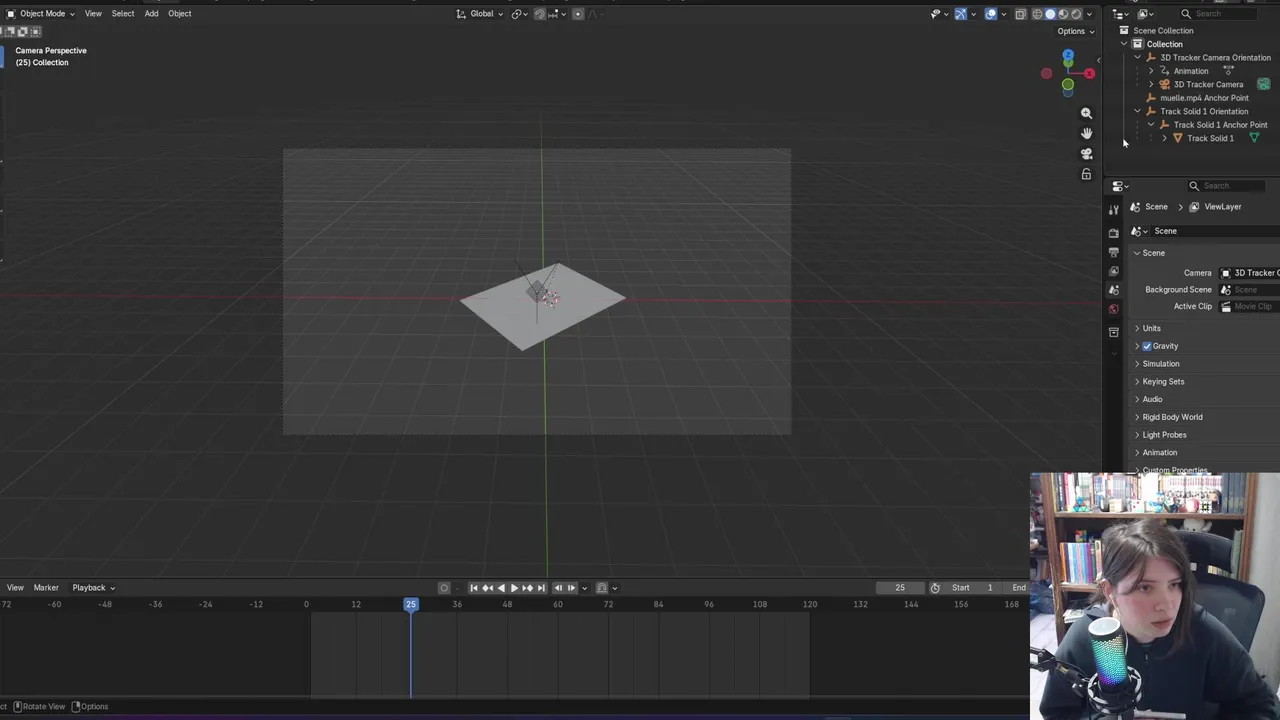Toggle proportional editing icon

tap(578, 14)
